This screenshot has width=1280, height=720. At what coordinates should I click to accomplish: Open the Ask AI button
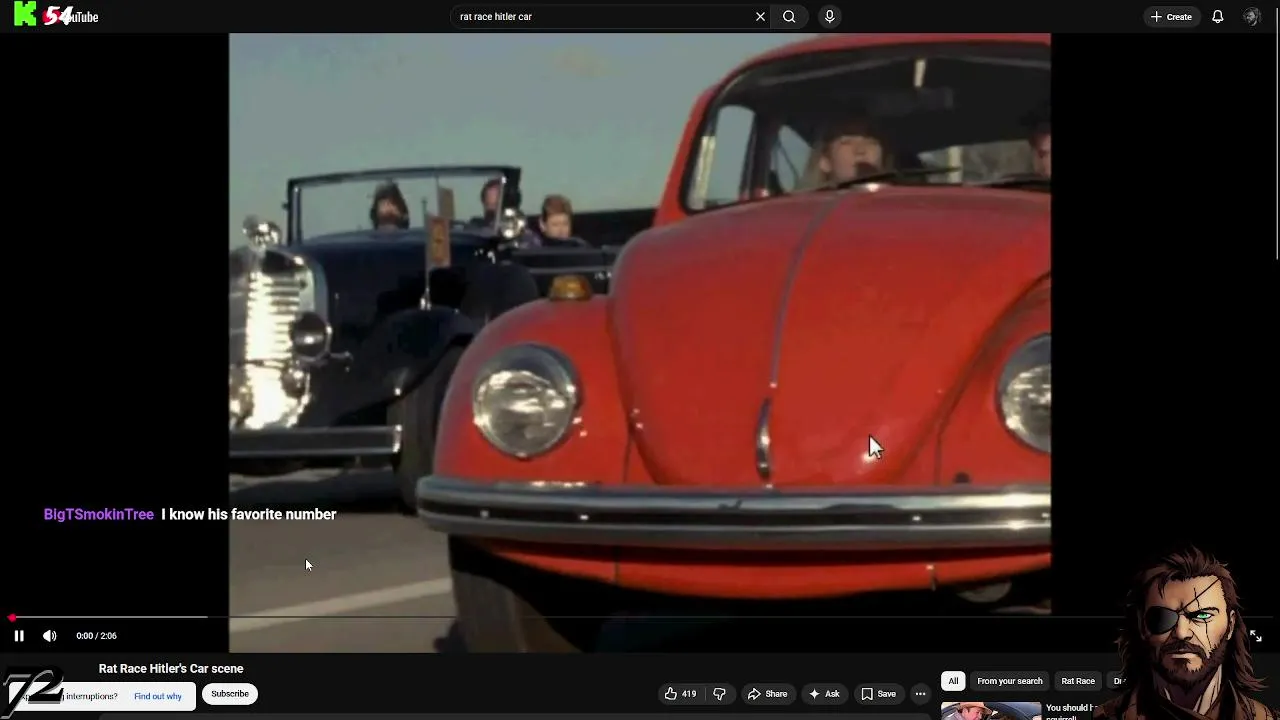tap(824, 694)
